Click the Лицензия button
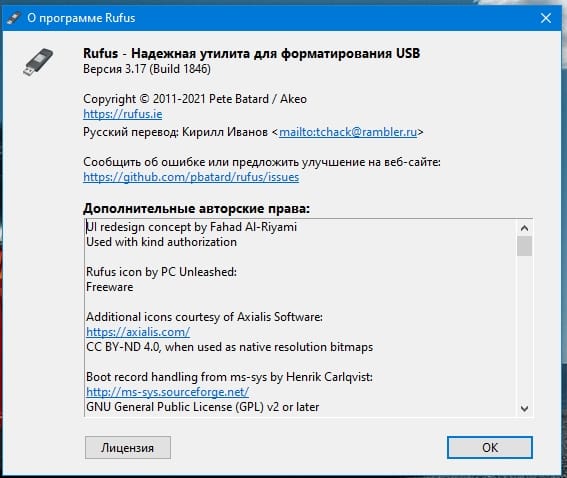Screen dimensions: 567x478 (128, 448)
